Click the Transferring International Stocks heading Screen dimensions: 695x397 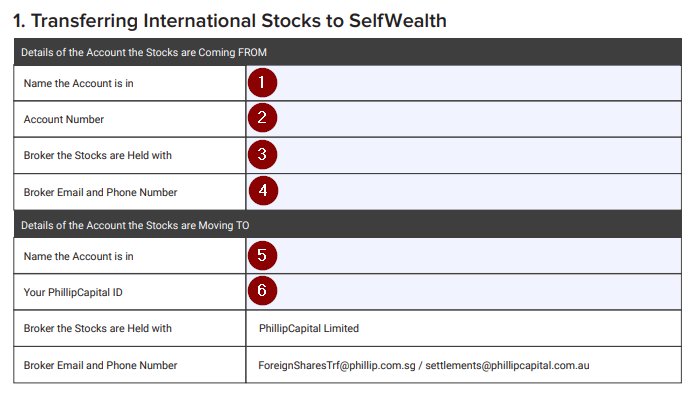click(230, 21)
